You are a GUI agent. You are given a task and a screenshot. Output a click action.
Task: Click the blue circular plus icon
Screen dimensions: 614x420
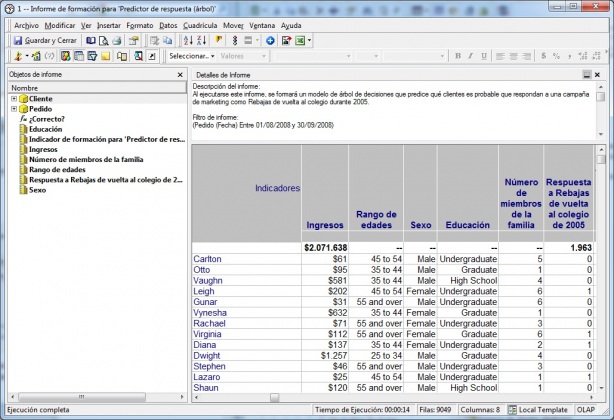click(x=270, y=40)
